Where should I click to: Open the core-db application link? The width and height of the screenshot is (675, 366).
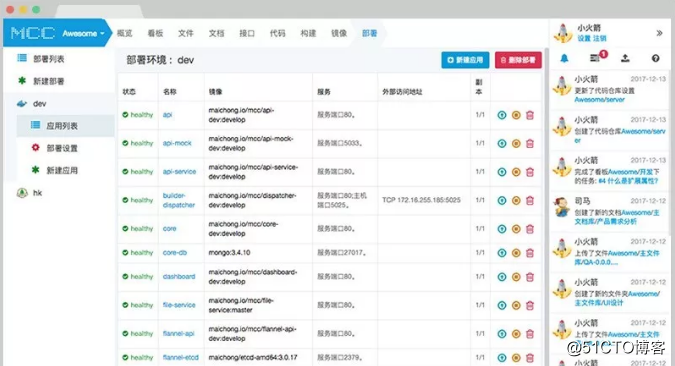pos(175,253)
